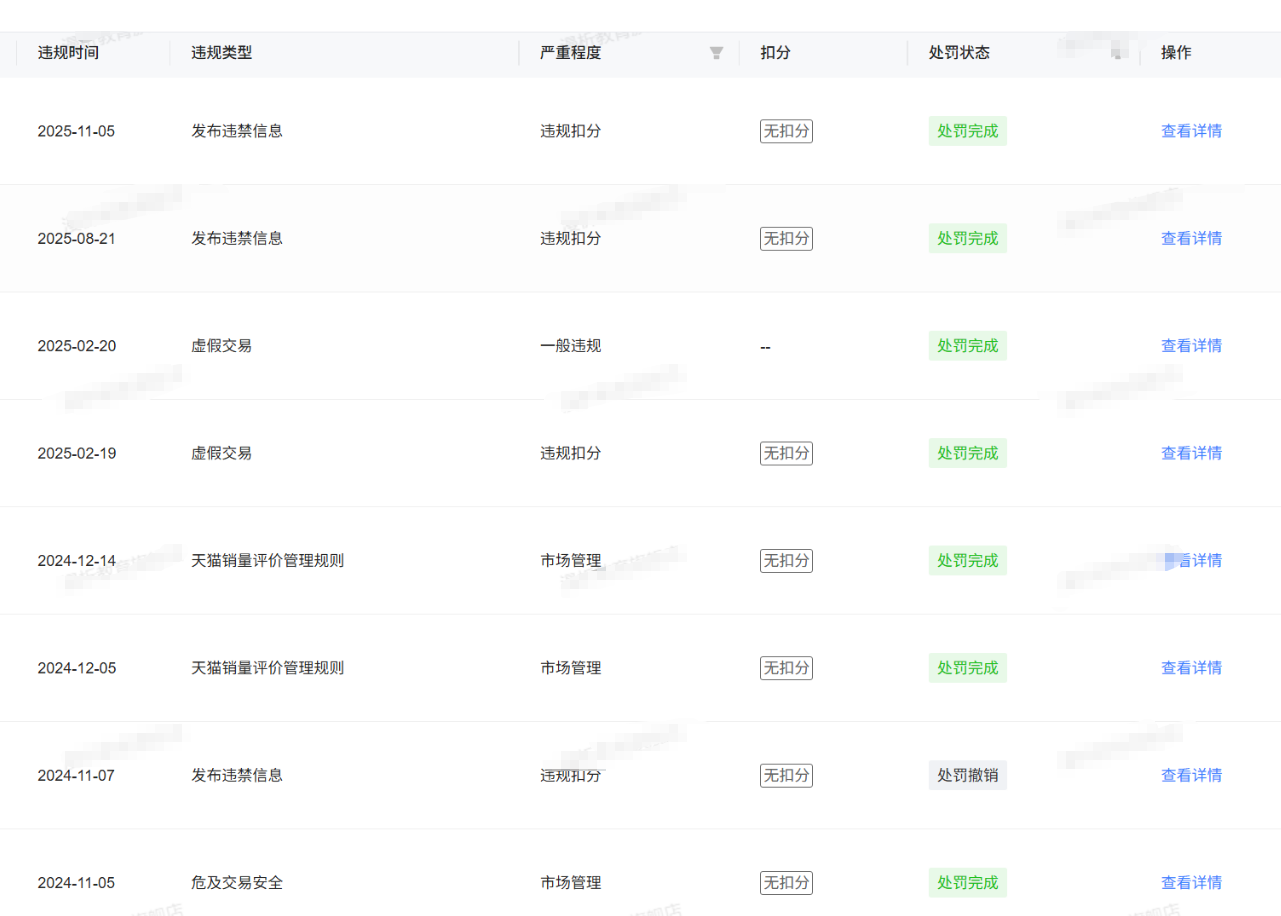
Task: Click the 无扣分 tag for 2024-11-07
Action: click(x=786, y=775)
